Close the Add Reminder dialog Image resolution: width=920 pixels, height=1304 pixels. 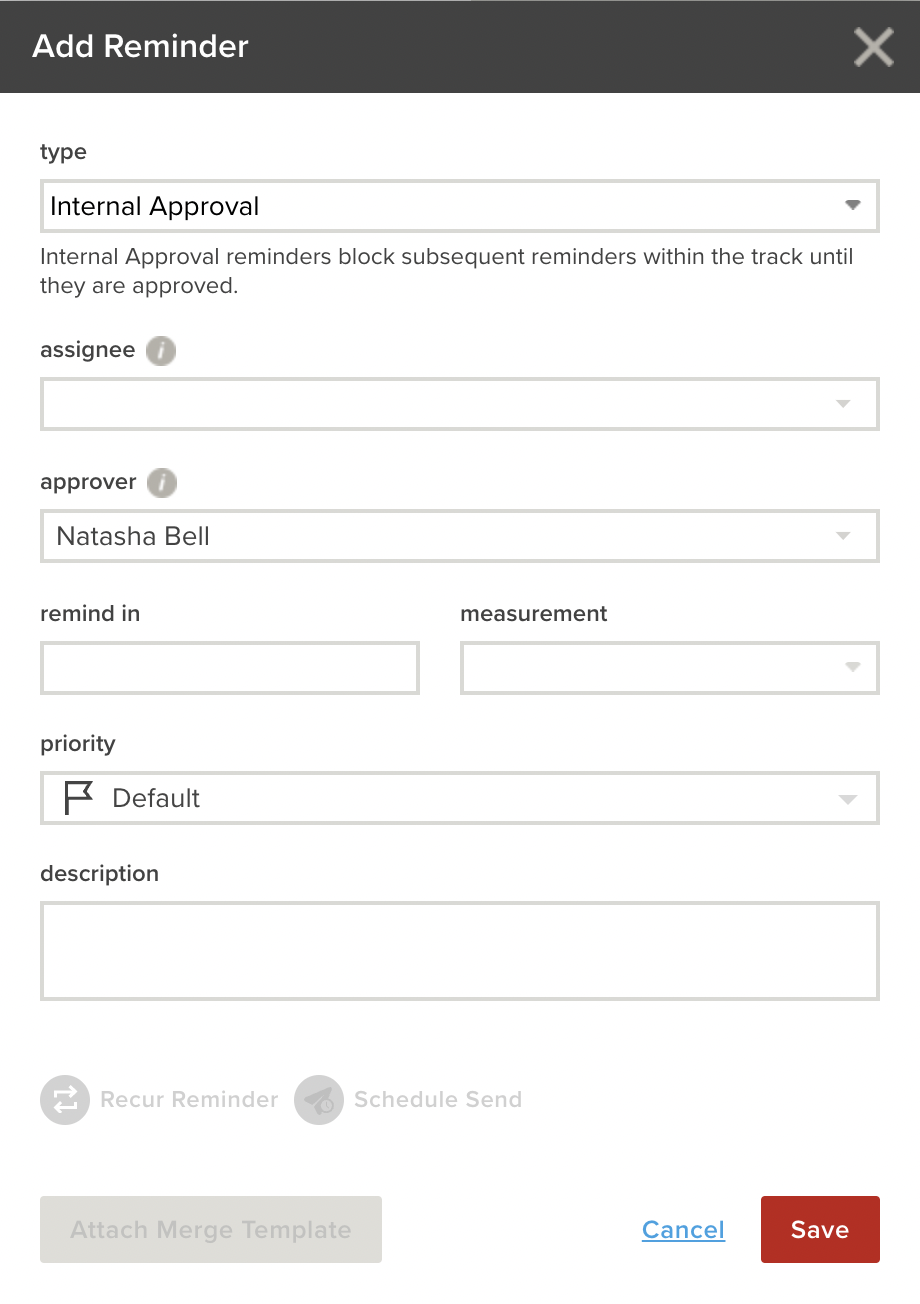(873, 46)
